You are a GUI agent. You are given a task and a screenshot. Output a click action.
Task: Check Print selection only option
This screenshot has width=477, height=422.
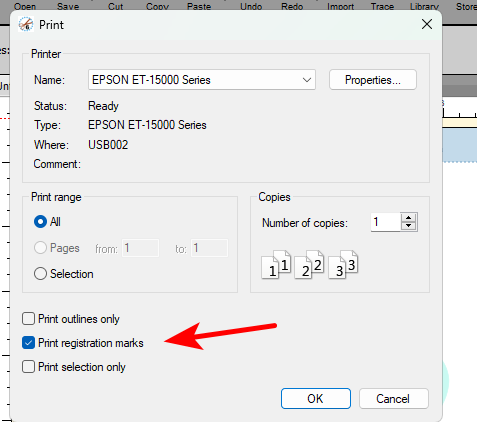28,367
